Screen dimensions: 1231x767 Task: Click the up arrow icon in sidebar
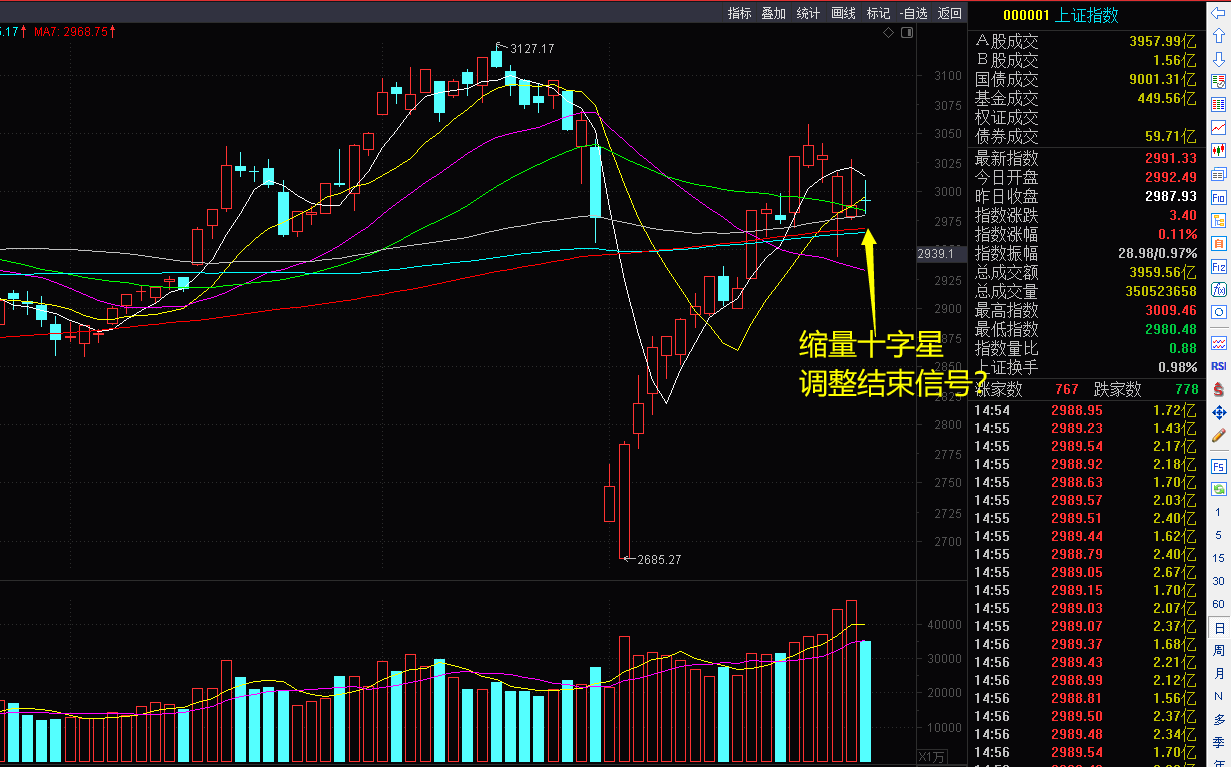(x=1218, y=35)
